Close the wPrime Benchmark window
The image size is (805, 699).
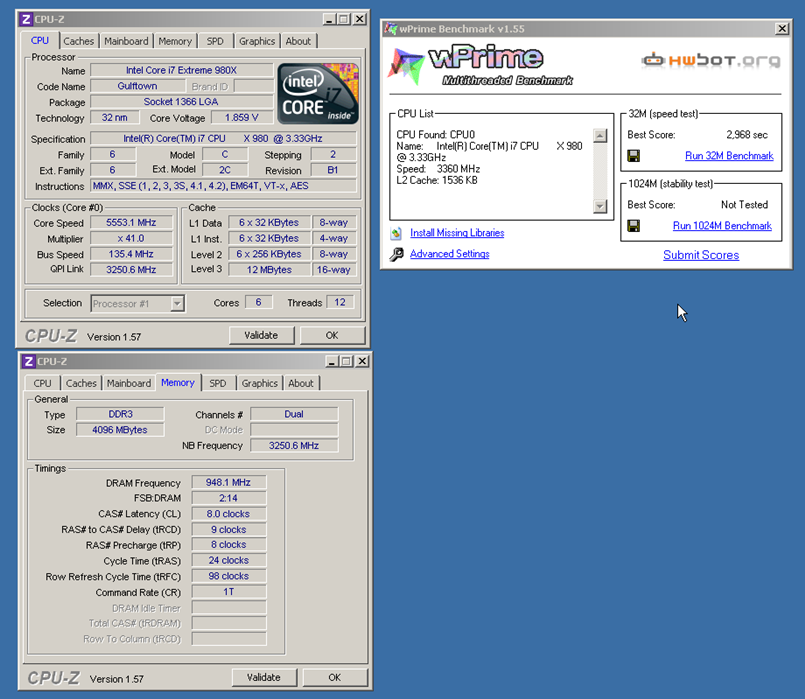(782, 29)
